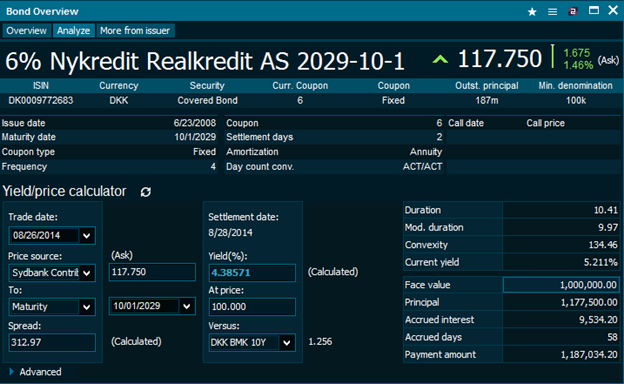This screenshot has height=384, width=624.
Task: Open the 10/01/2029 date dropdown
Action: pyautogui.click(x=187, y=306)
